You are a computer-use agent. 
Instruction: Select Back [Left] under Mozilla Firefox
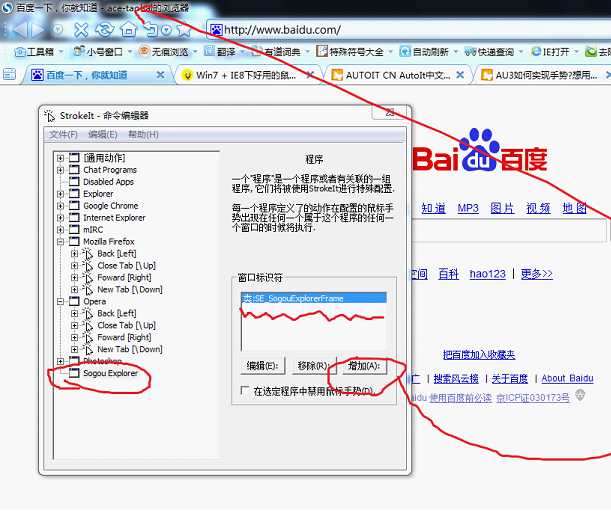[117, 254]
